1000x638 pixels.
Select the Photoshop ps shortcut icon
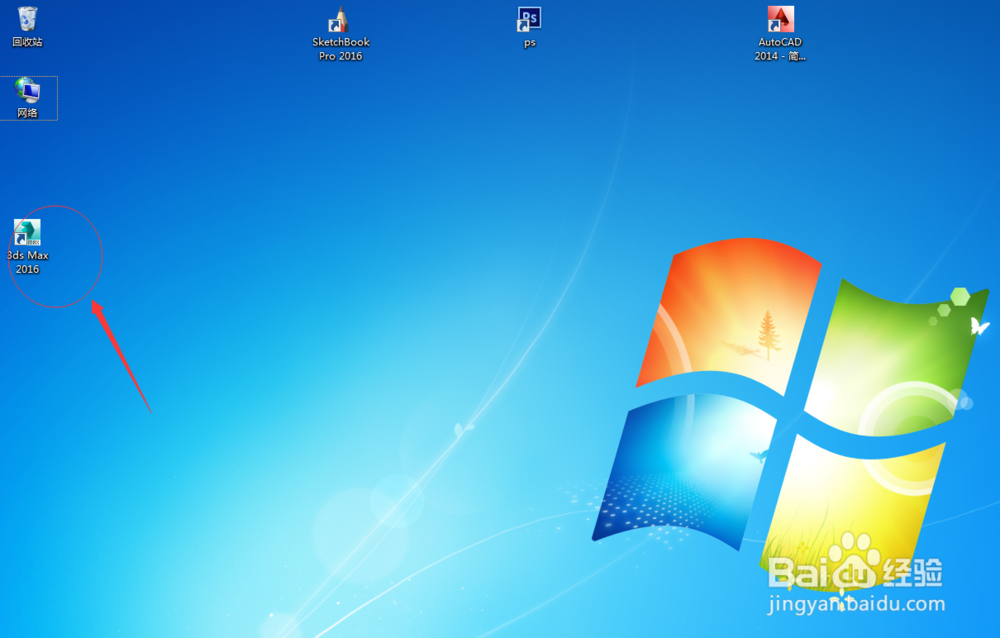[x=529, y=19]
